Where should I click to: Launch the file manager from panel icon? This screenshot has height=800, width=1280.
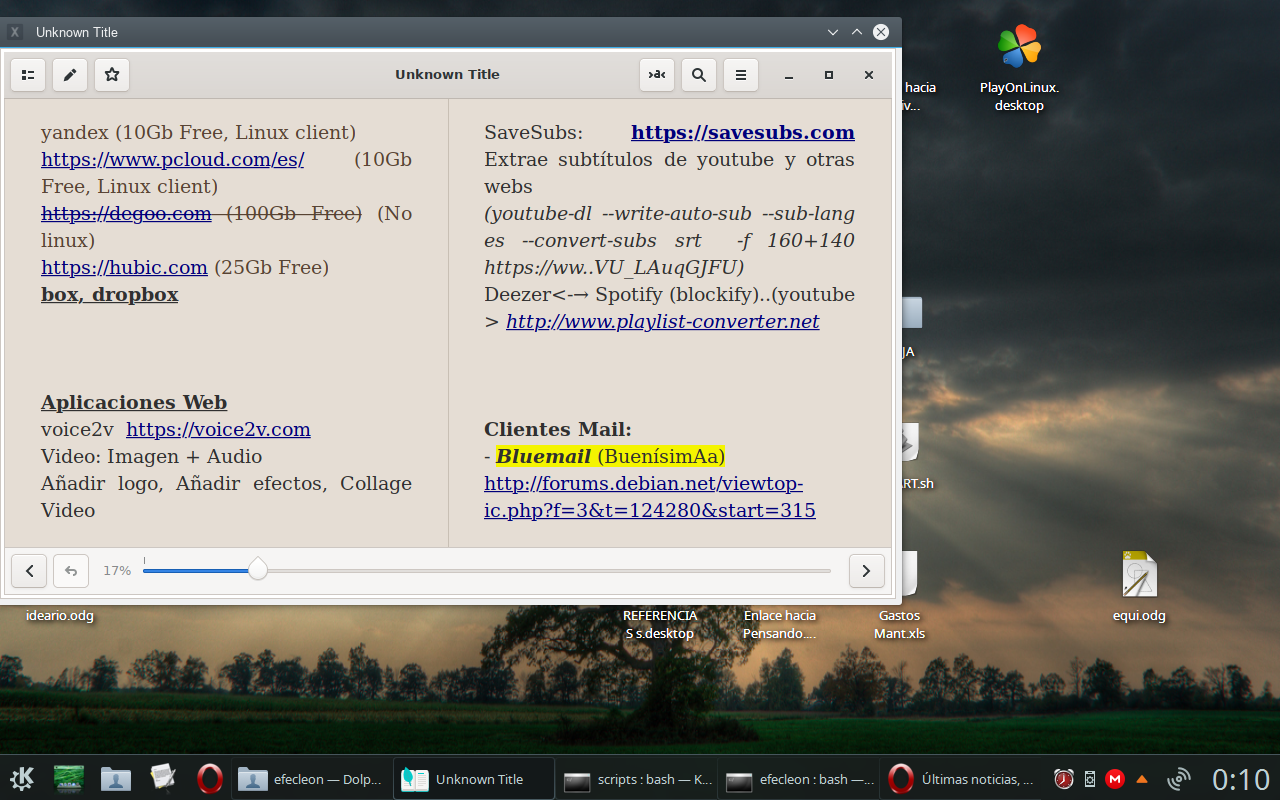[x=116, y=779]
